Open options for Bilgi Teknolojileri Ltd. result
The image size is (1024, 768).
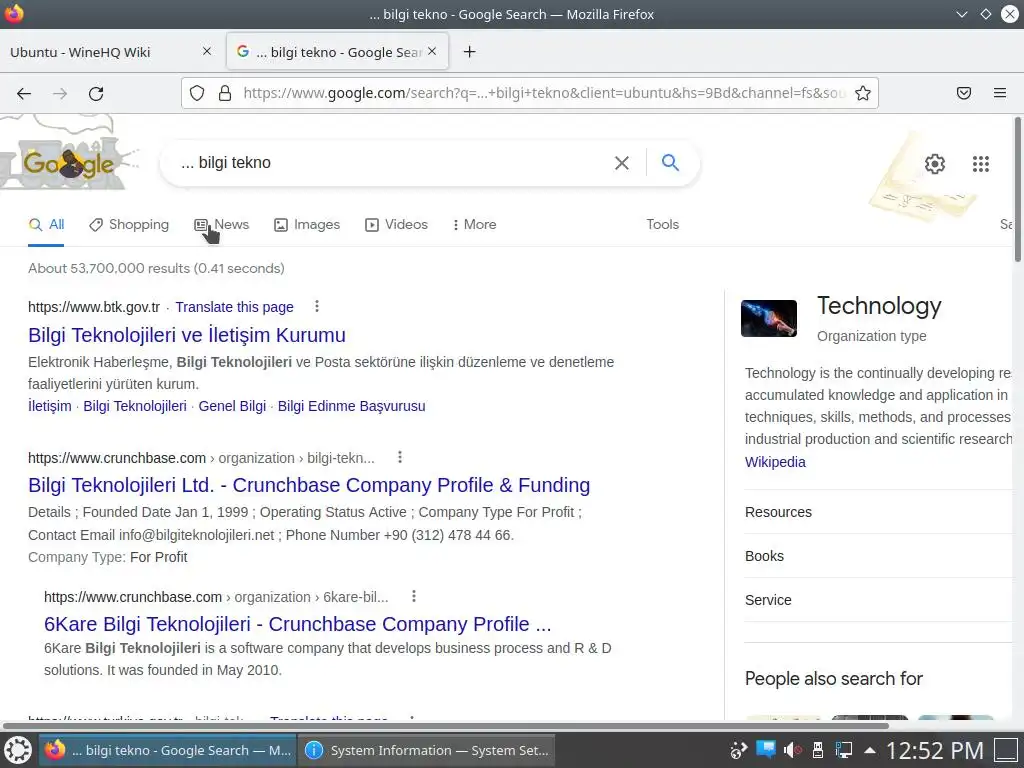click(400, 457)
